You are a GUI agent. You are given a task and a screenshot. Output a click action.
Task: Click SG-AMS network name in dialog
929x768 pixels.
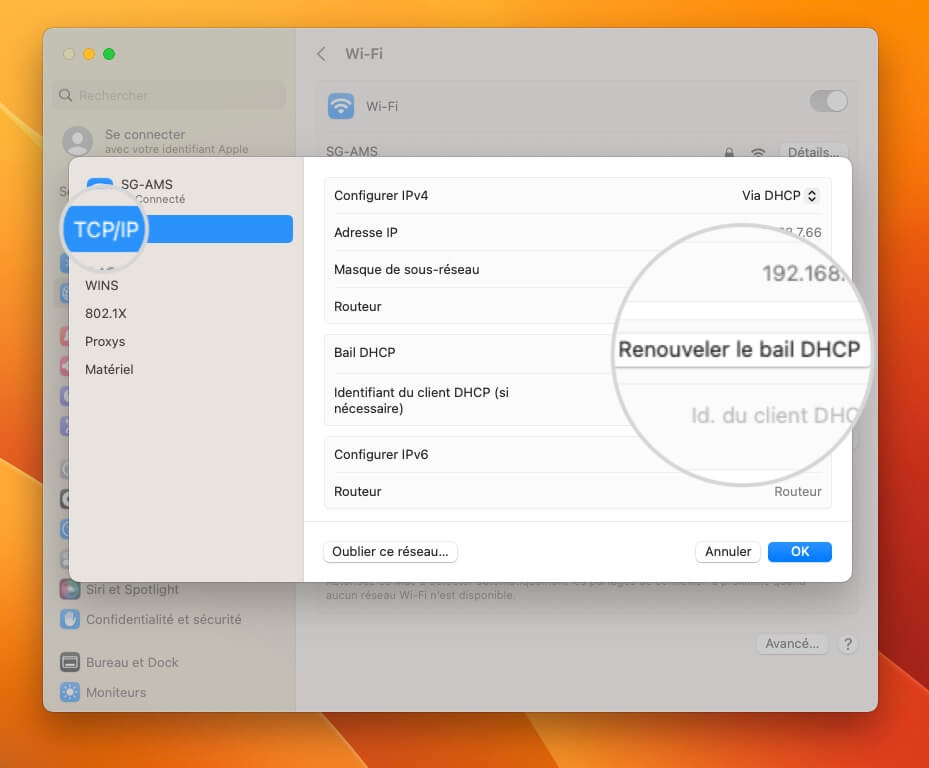click(147, 184)
